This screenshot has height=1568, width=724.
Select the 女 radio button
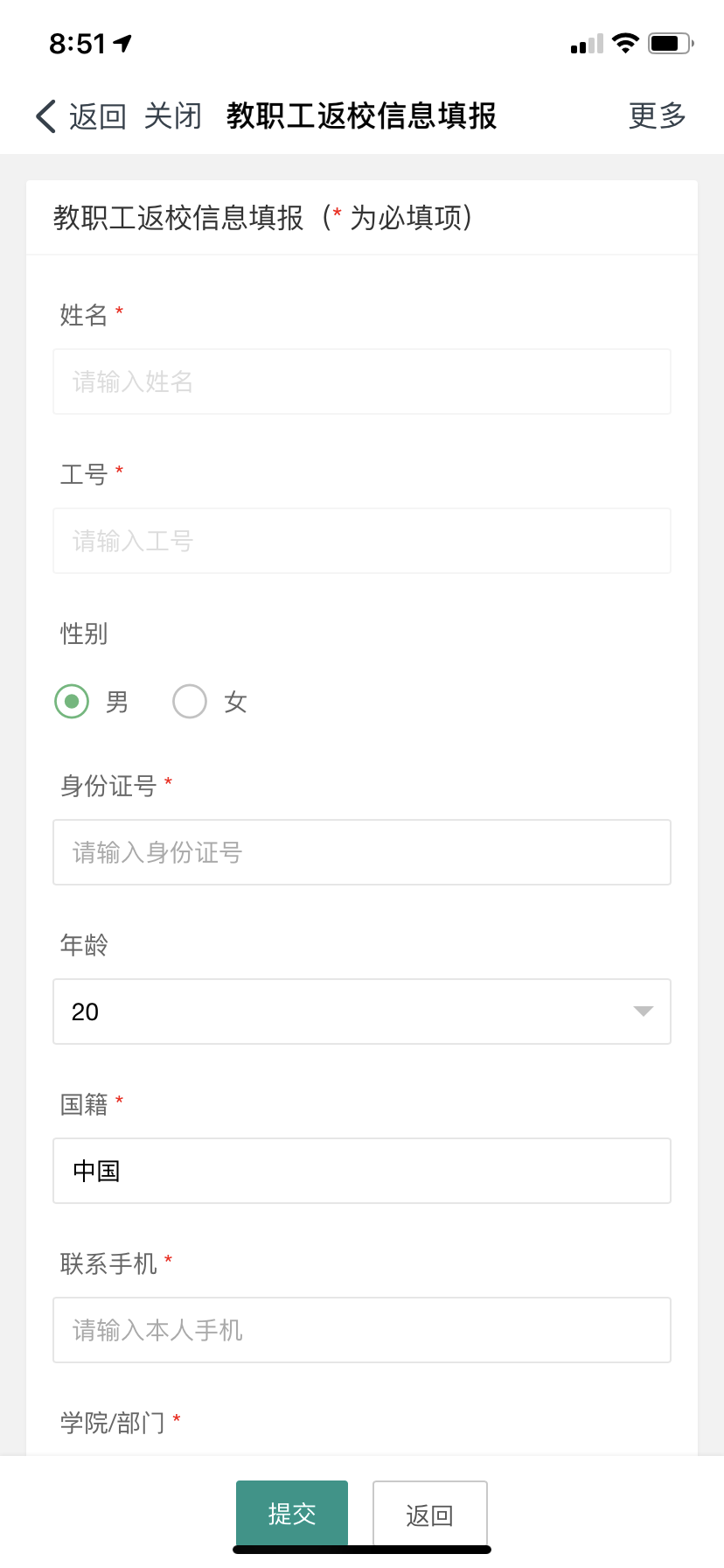190,701
